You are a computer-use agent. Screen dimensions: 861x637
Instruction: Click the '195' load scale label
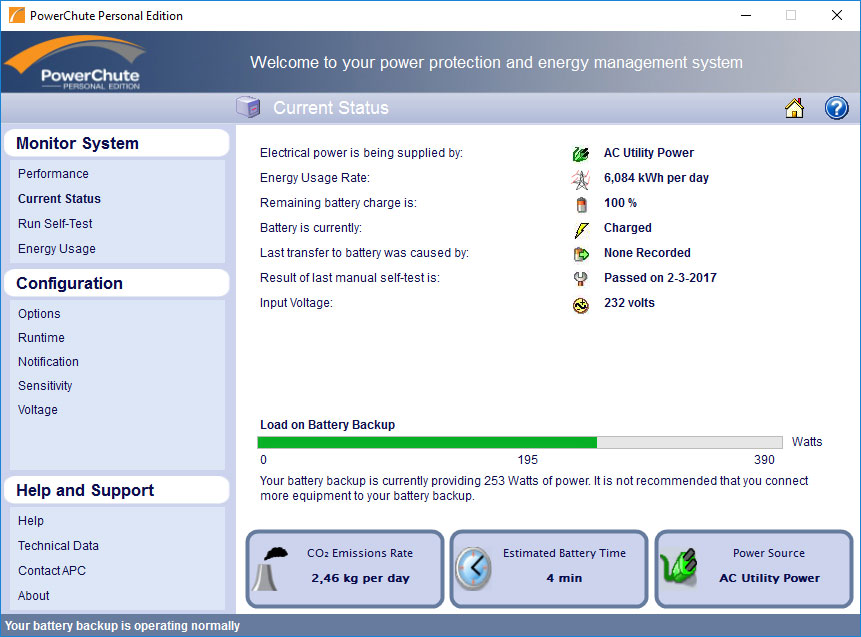point(528,460)
